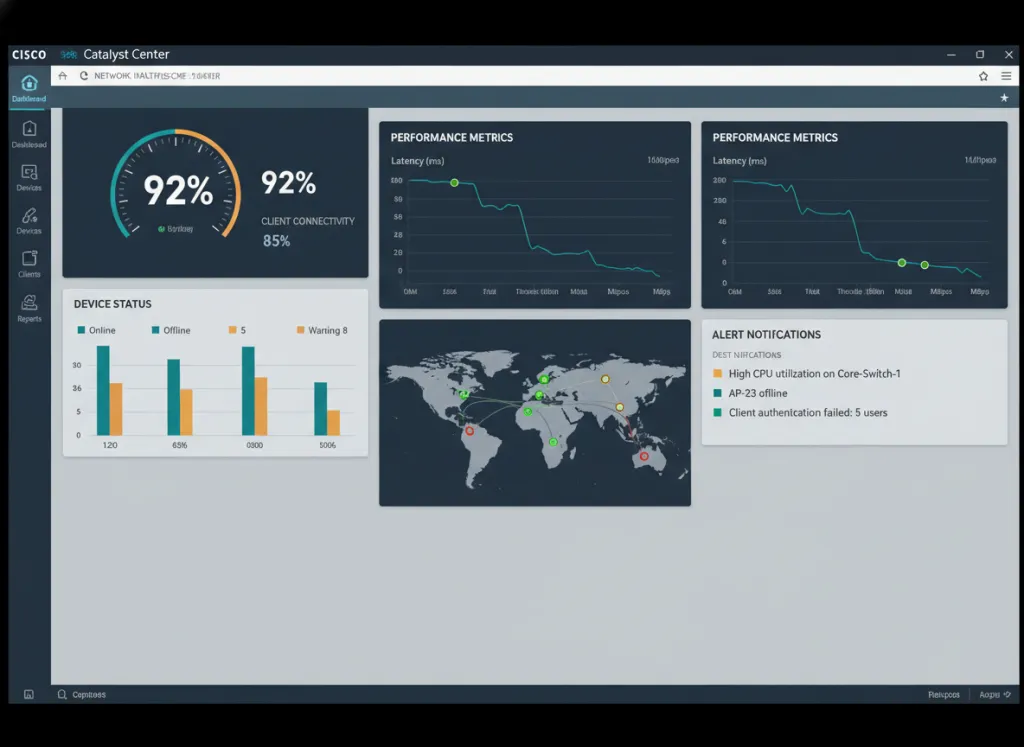The height and width of the screenshot is (747, 1024).
Task: Open Devices with the chain-link icon
Action: point(29,215)
